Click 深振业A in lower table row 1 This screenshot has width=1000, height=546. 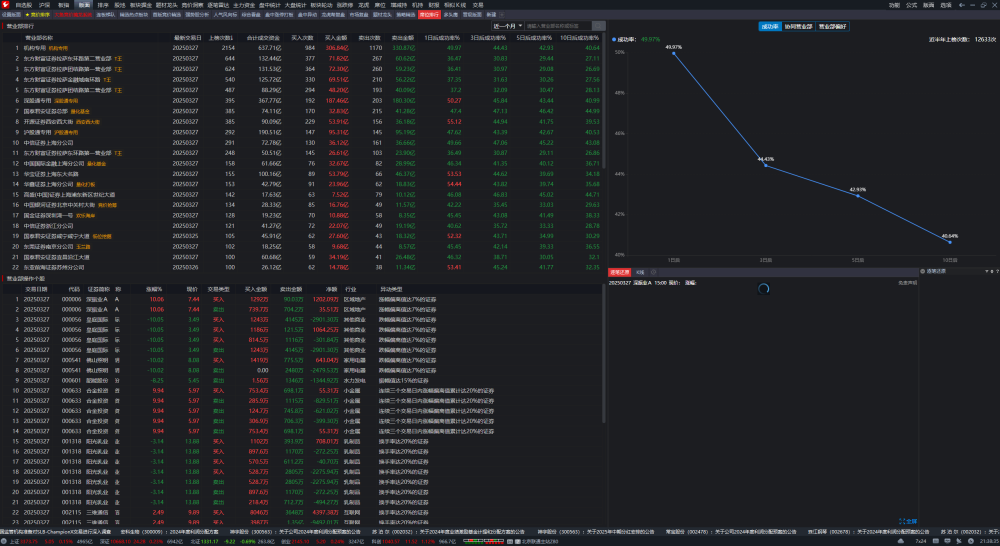pyautogui.click(x=96, y=299)
